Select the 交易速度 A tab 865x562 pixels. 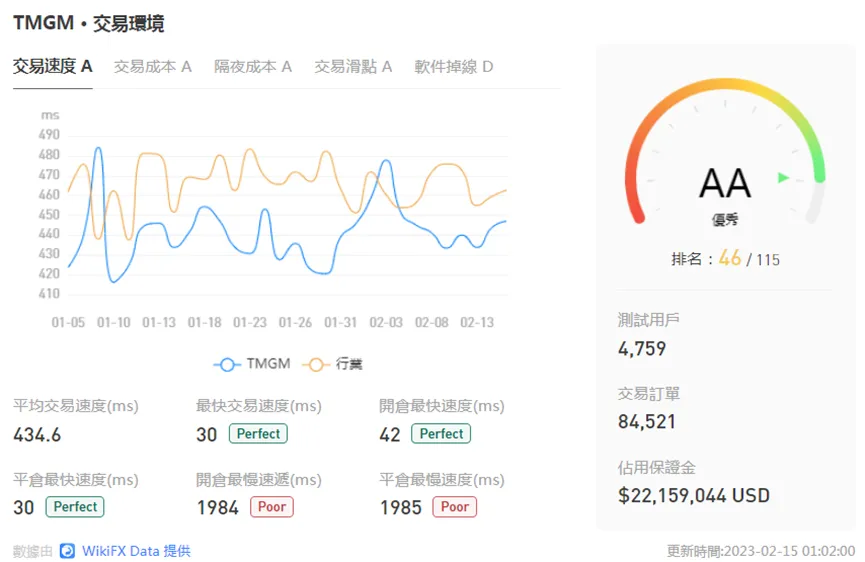pyautogui.click(x=52, y=67)
